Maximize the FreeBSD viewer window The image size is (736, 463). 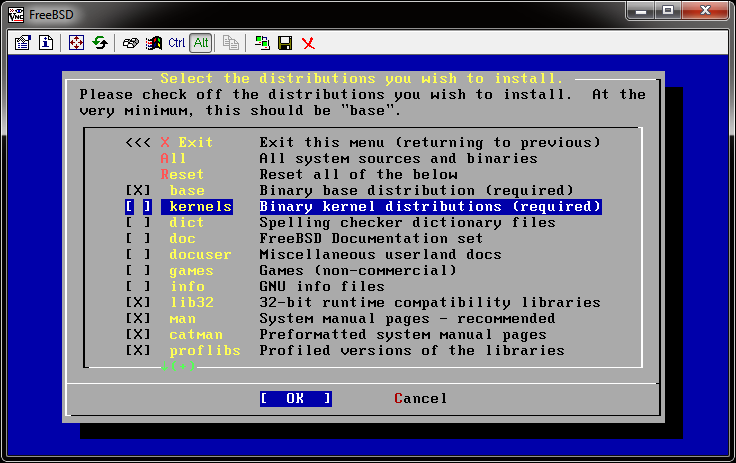(x=668, y=11)
